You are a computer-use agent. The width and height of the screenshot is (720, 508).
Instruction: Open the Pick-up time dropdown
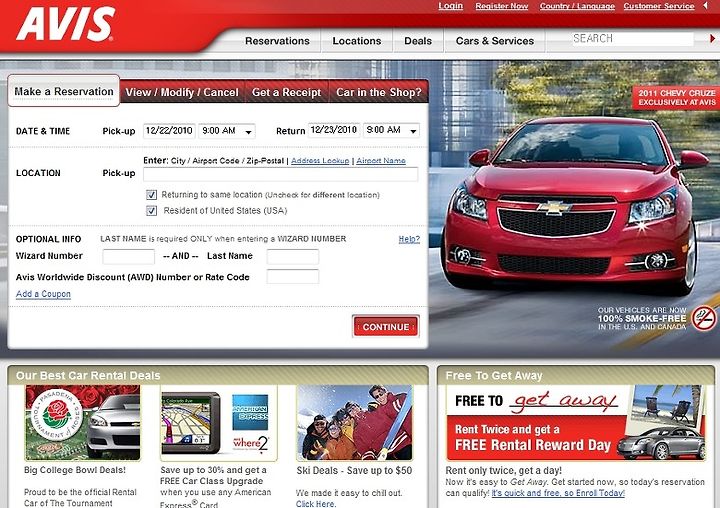[227, 131]
